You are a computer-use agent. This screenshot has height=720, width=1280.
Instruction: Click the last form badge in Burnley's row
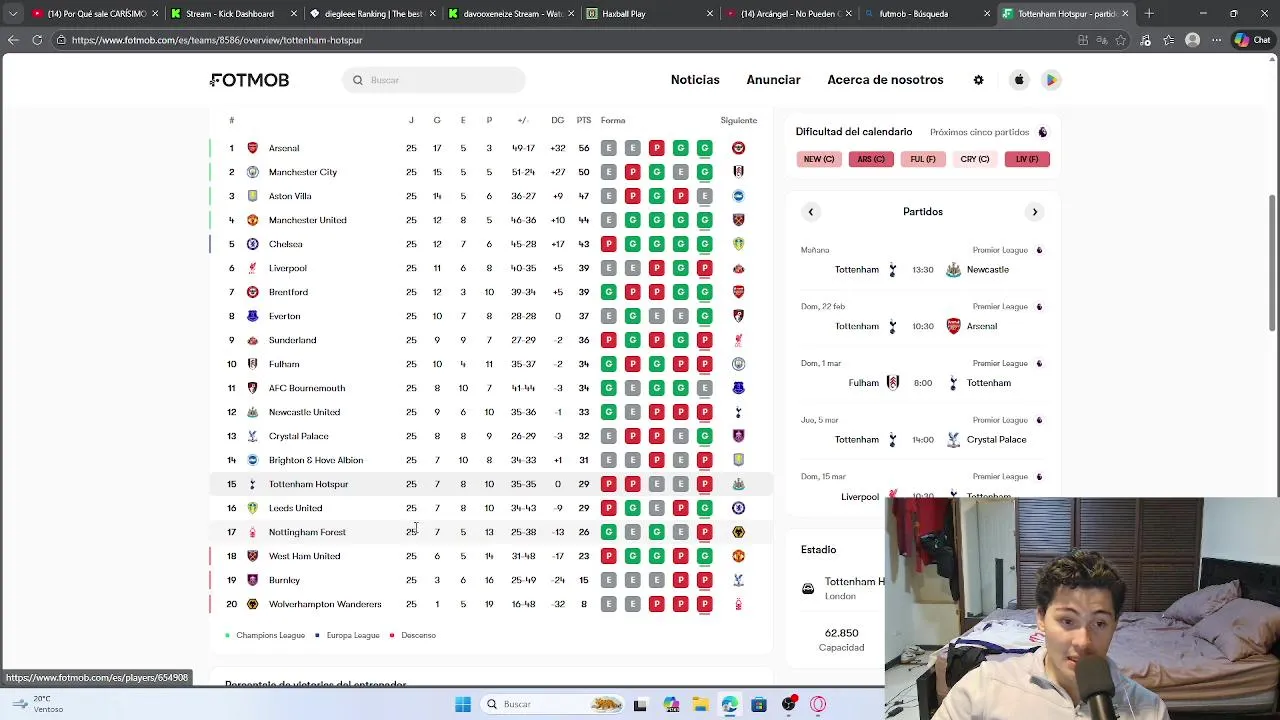tap(704, 580)
